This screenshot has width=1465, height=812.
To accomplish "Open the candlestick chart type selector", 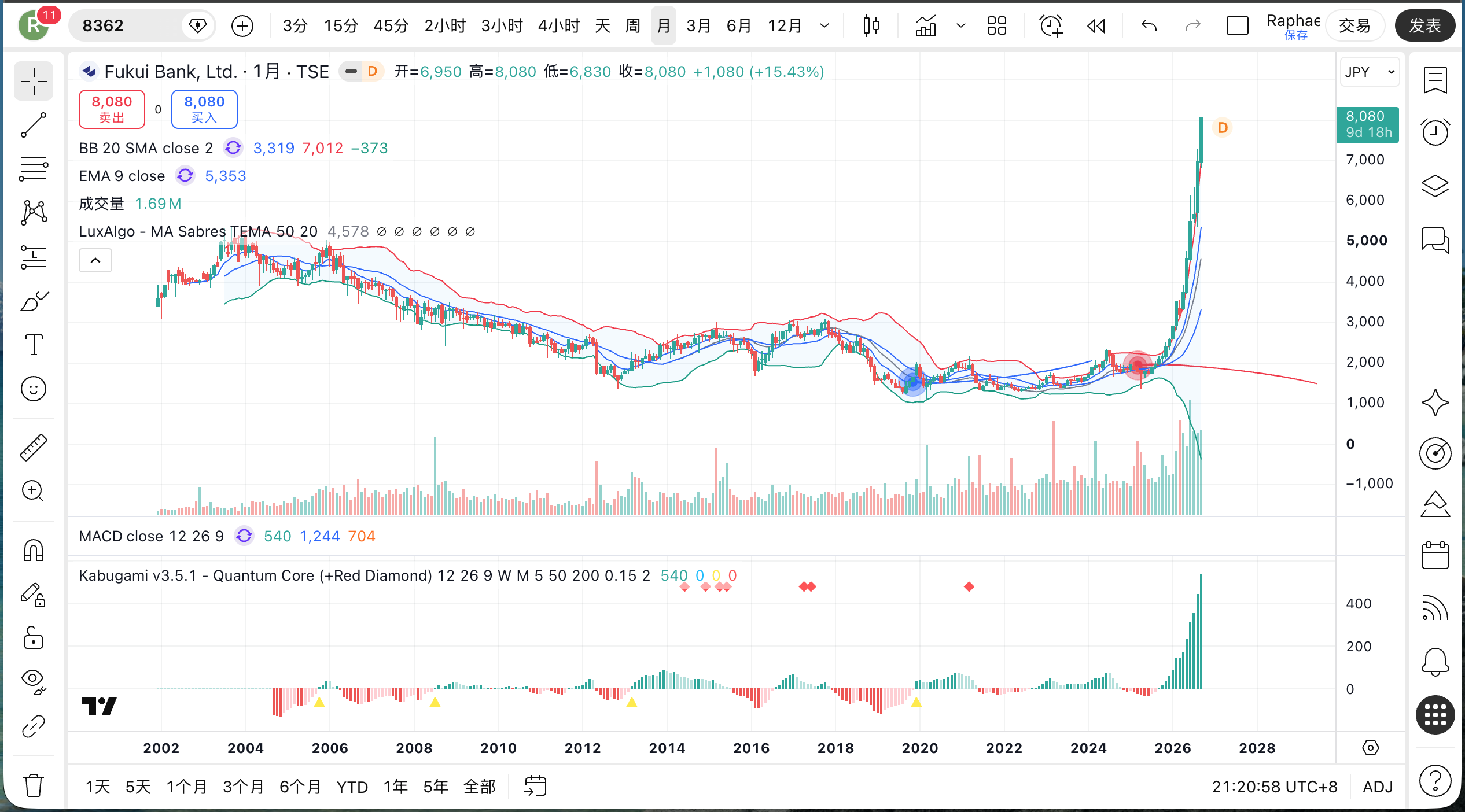I will (x=871, y=25).
